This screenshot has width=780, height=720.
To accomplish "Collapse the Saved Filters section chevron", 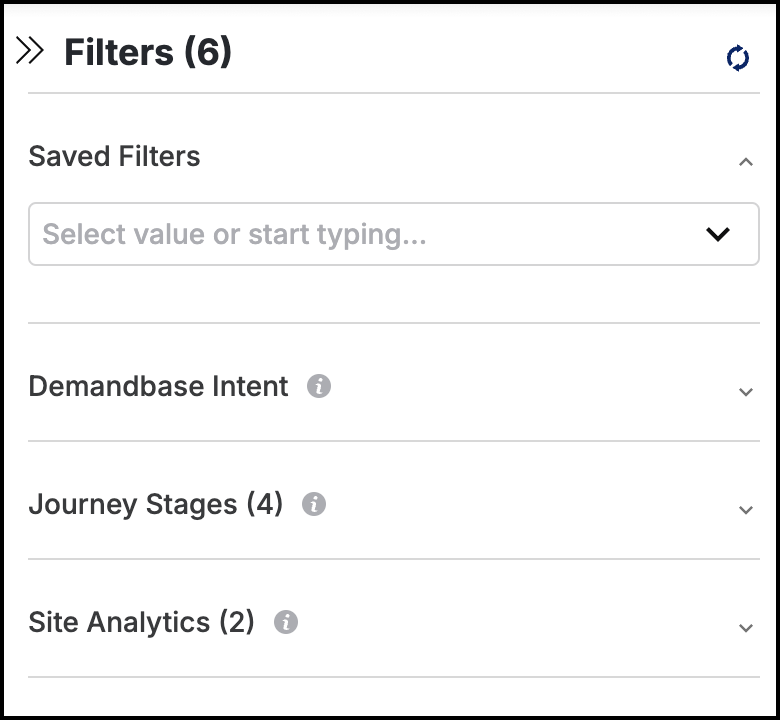I will pyautogui.click(x=746, y=162).
